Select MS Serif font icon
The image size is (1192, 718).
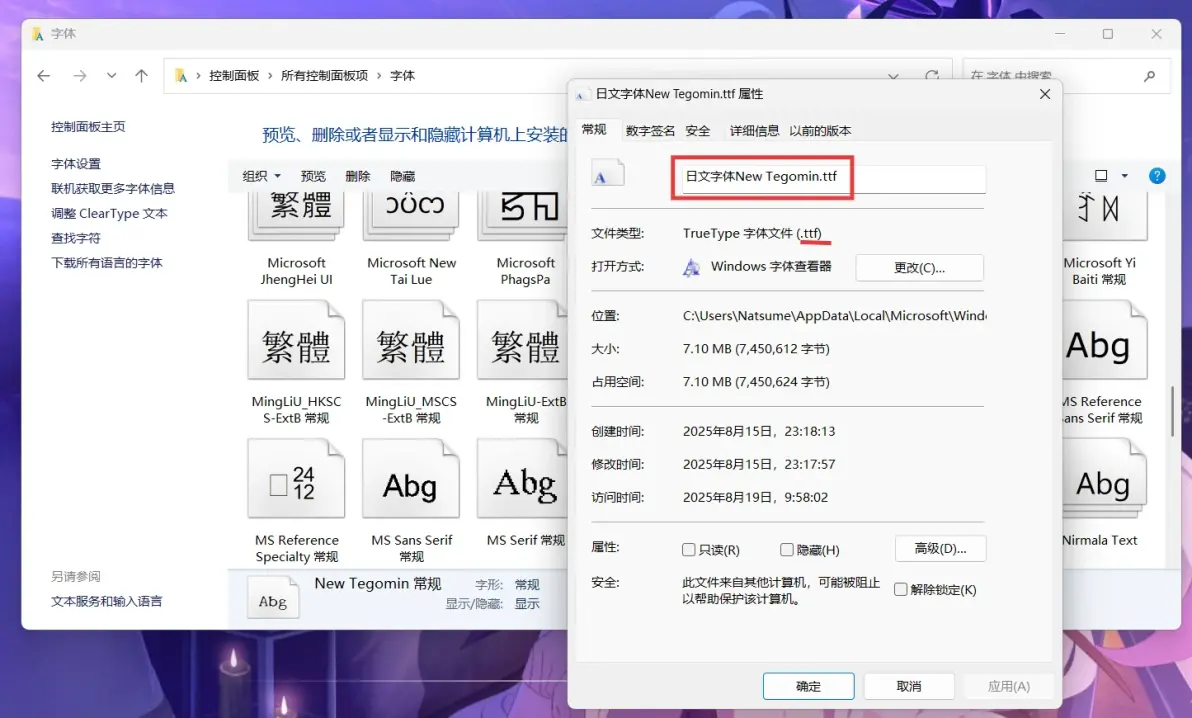(523, 478)
